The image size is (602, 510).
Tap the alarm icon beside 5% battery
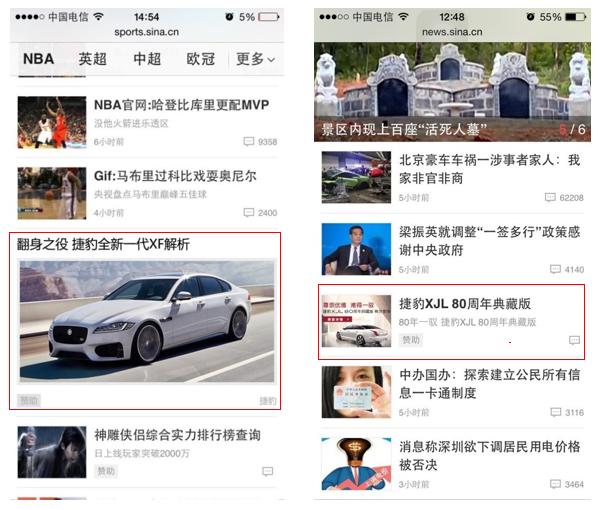pos(229,17)
